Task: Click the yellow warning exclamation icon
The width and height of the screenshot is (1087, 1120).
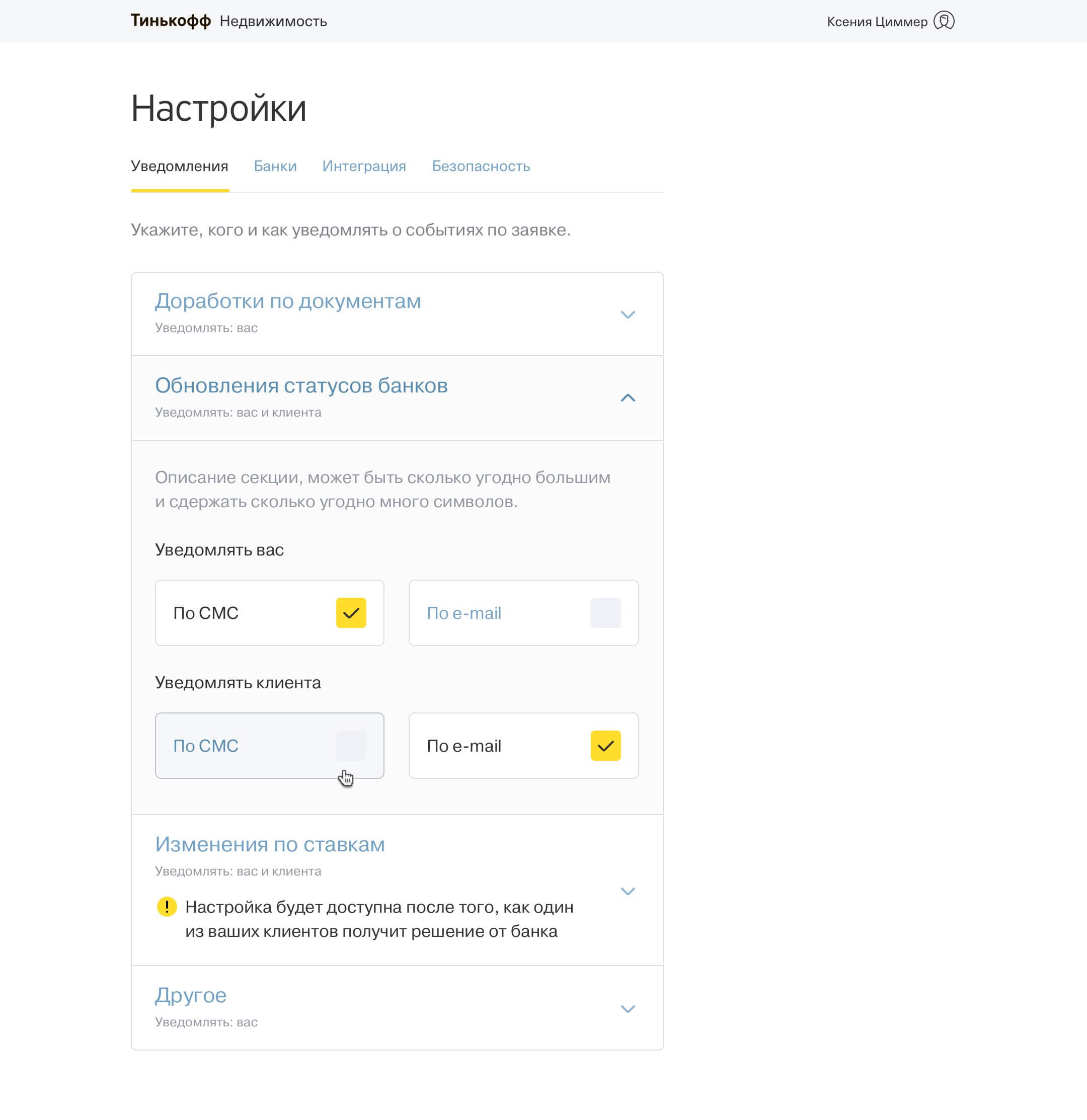Action: (x=166, y=906)
